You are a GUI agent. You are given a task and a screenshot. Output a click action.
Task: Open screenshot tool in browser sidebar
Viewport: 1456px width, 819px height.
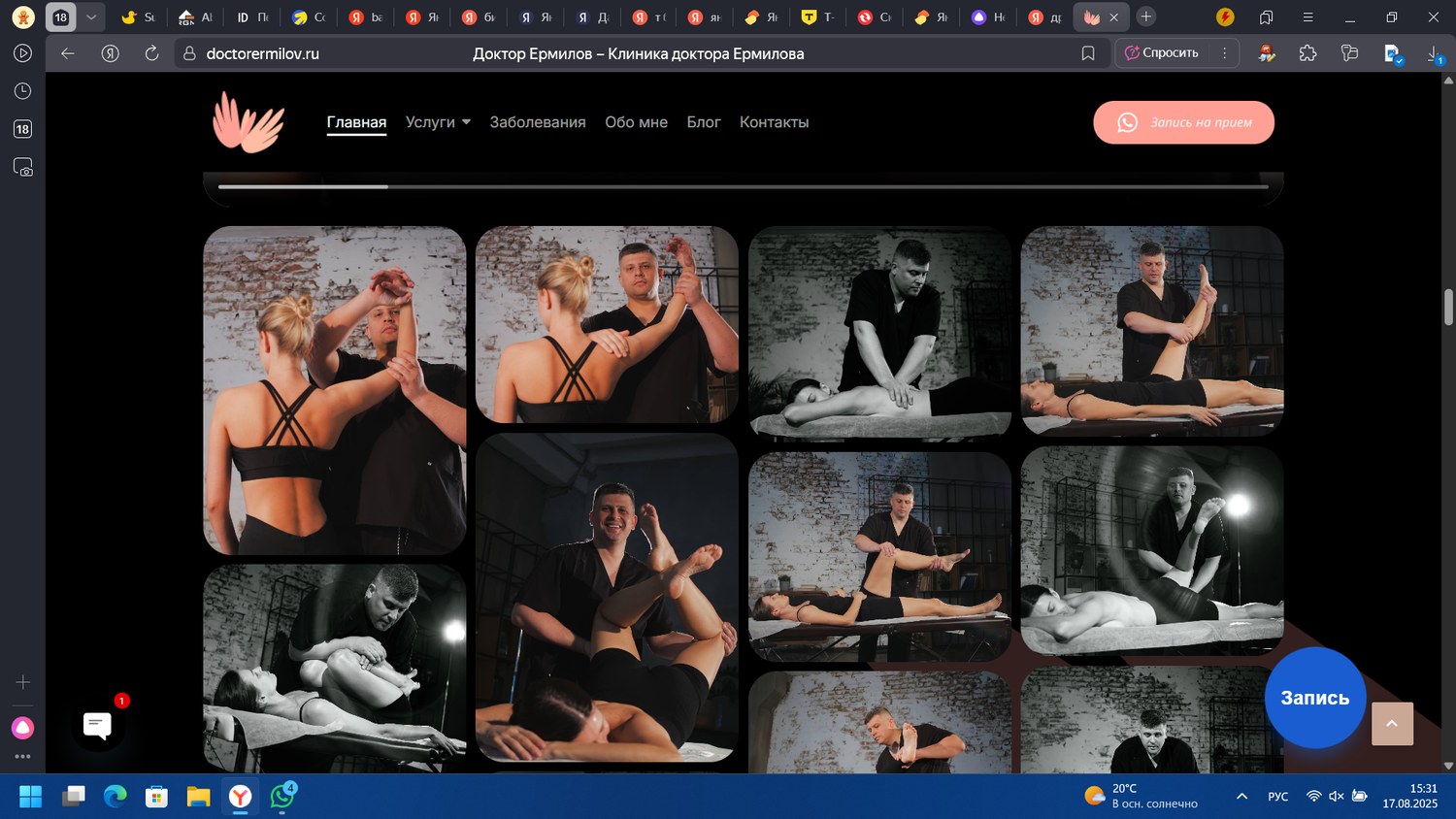pyautogui.click(x=22, y=168)
